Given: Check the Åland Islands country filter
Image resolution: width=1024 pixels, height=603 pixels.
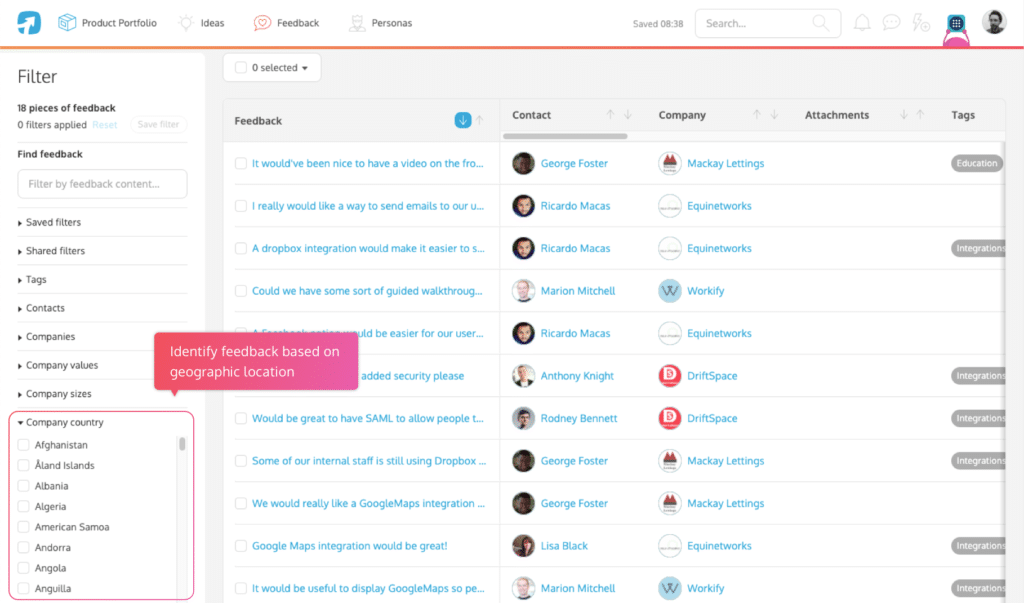Looking at the screenshot, I should [x=24, y=465].
